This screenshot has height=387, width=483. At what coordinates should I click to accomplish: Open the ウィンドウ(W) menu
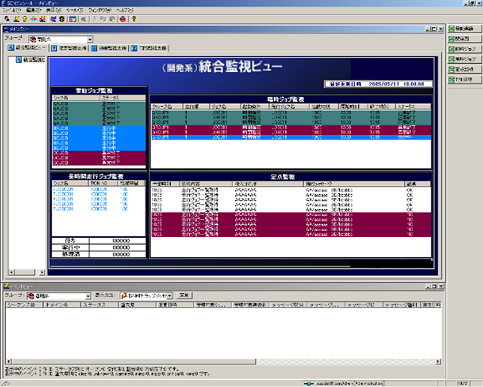pos(99,10)
